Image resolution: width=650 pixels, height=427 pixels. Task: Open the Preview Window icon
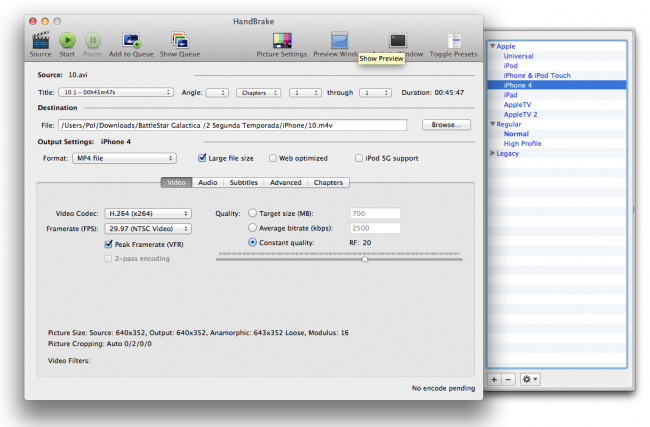point(339,40)
